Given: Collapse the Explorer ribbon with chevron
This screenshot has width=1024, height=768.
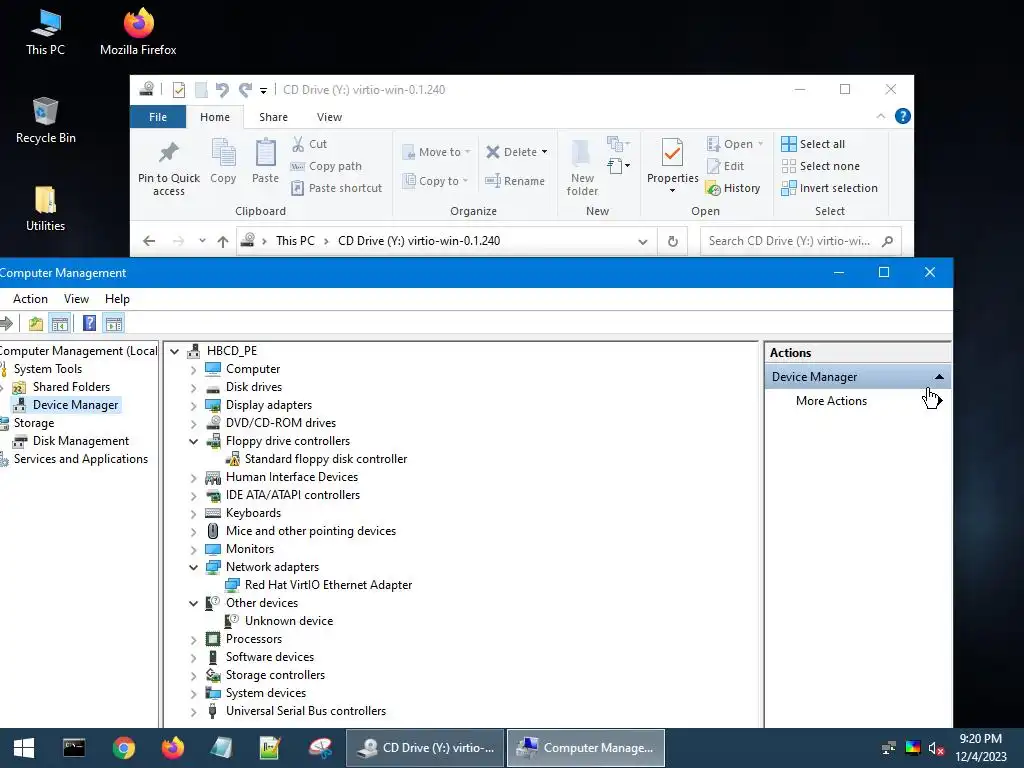Looking at the screenshot, I should point(880,116).
